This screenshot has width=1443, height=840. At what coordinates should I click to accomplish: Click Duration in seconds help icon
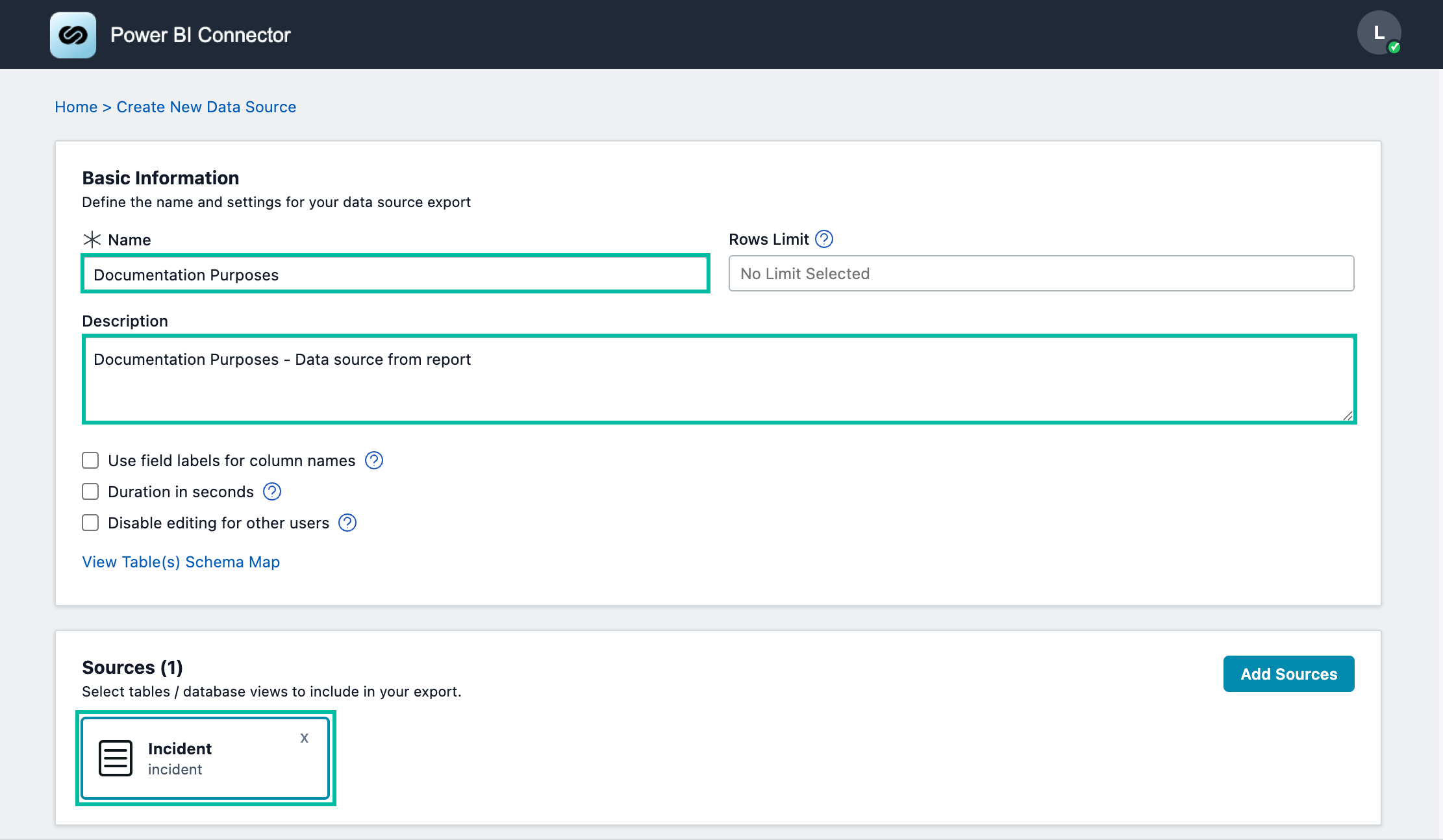[272, 491]
